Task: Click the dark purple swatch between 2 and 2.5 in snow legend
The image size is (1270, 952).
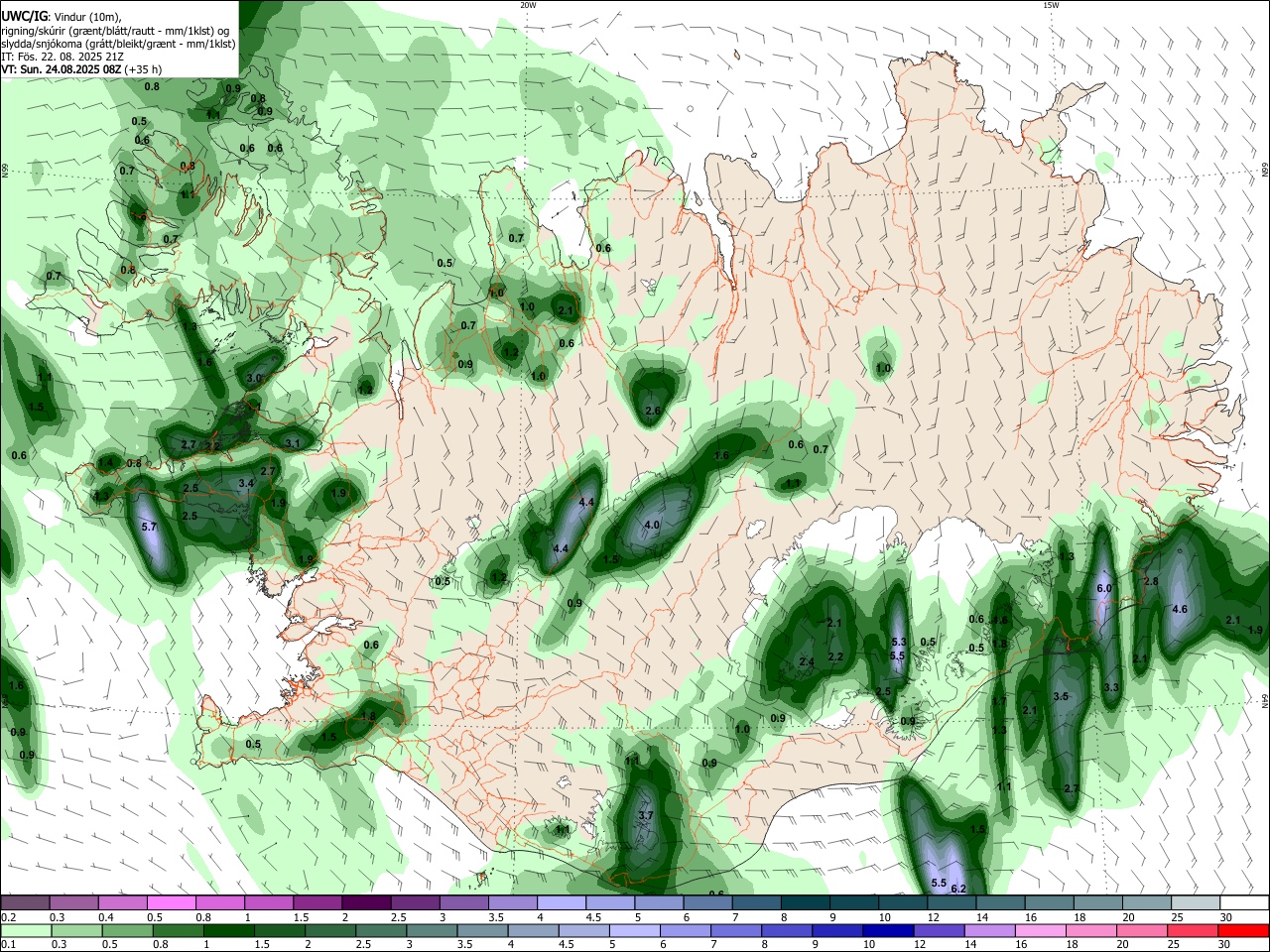Action: coord(366,903)
